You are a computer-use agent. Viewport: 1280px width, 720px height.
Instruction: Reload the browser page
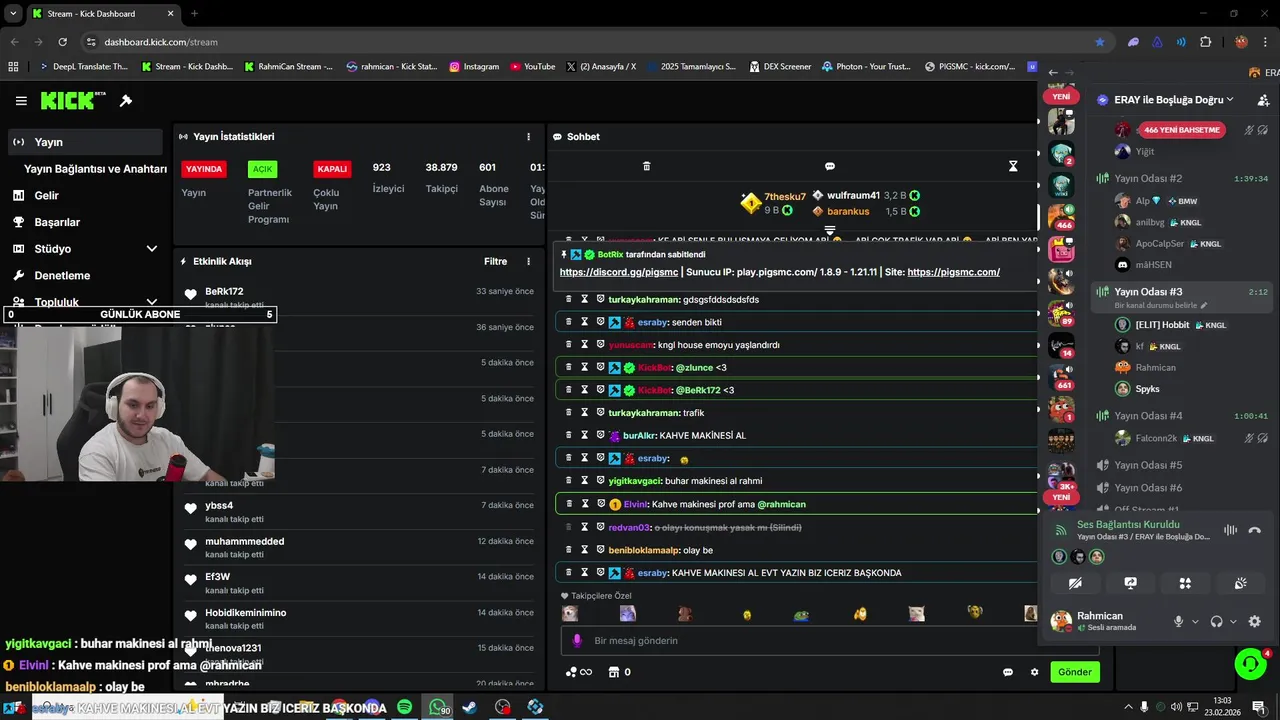click(x=62, y=42)
